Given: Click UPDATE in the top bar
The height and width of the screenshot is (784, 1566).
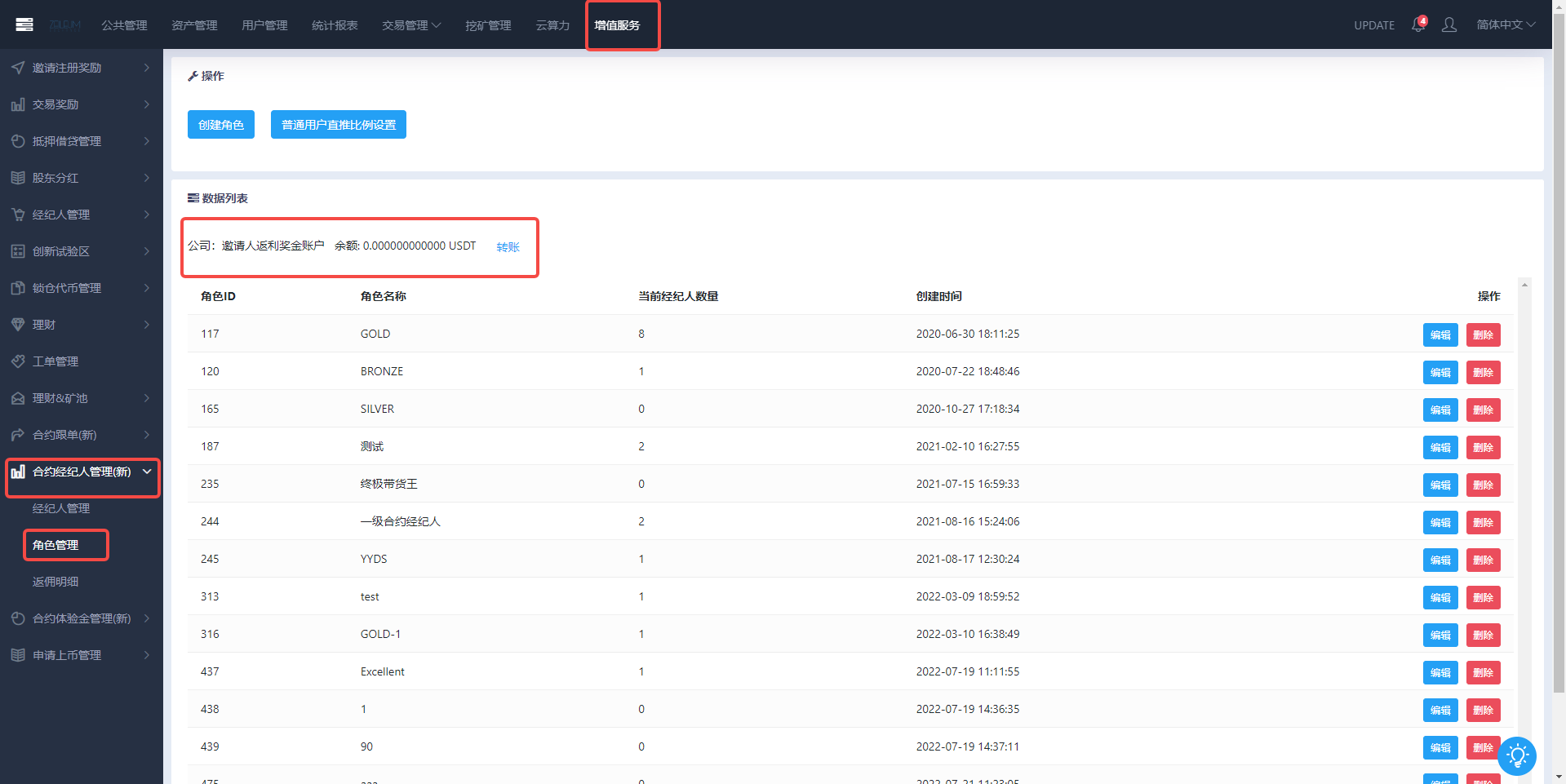Looking at the screenshot, I should pos(1374,25).
